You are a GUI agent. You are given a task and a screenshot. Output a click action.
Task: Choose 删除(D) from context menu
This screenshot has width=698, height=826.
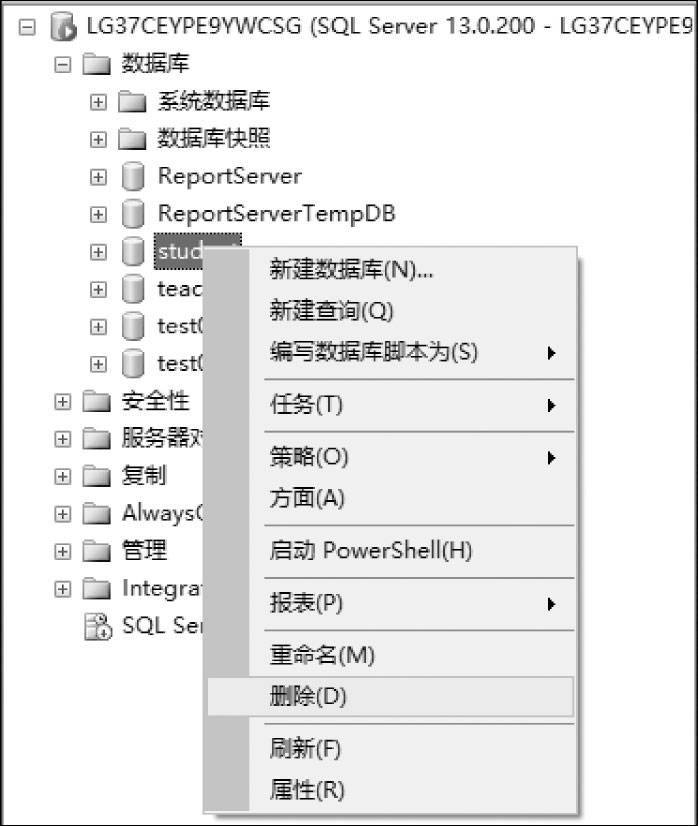390,696
